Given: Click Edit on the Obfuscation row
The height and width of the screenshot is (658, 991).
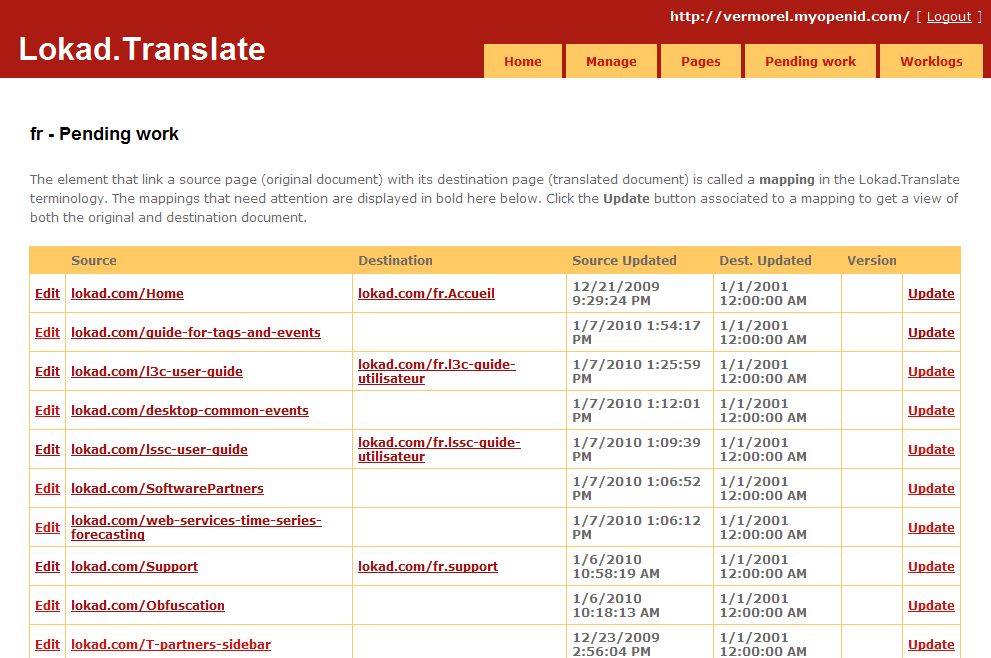Looking at the screenshot, I should coord(47,606).
